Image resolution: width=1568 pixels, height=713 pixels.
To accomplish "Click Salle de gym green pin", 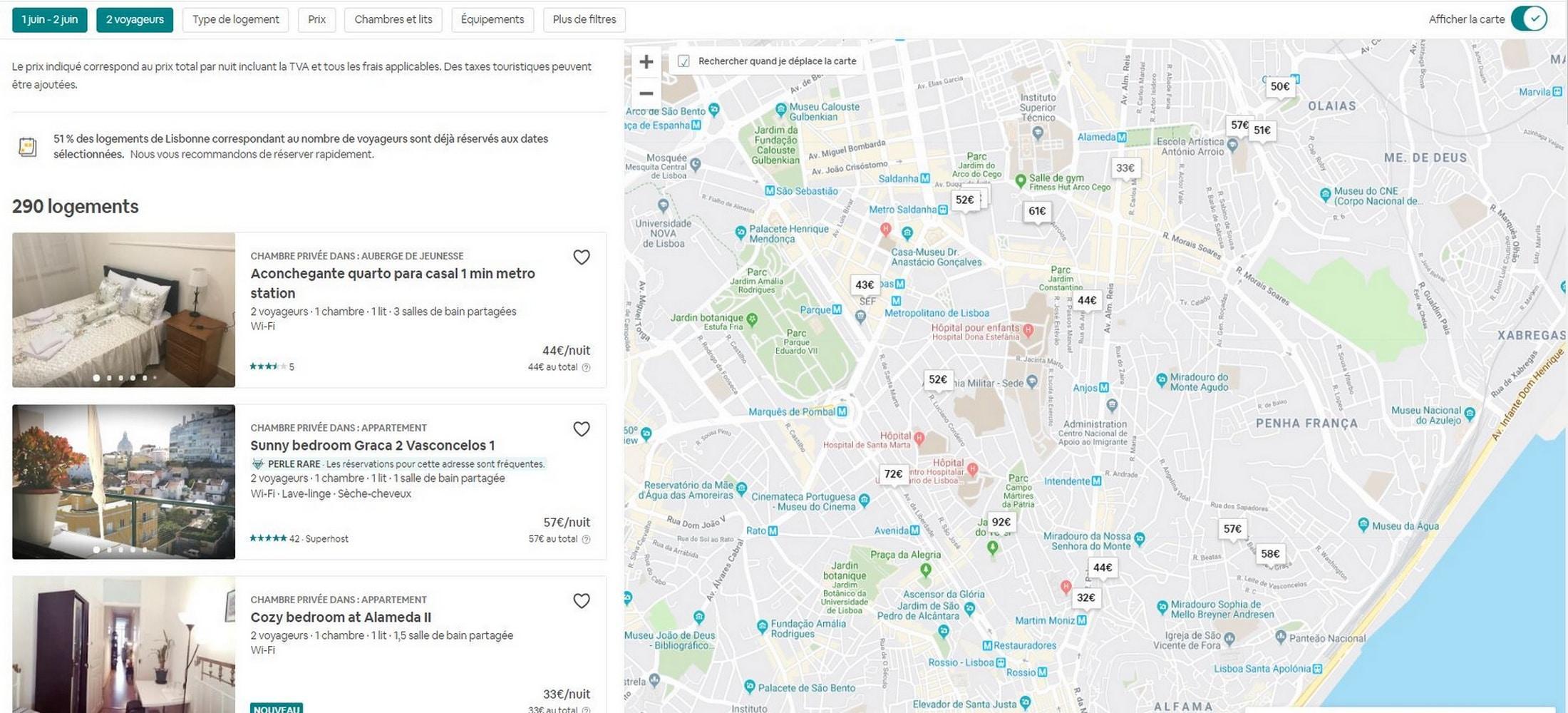I will point(1020,180).
